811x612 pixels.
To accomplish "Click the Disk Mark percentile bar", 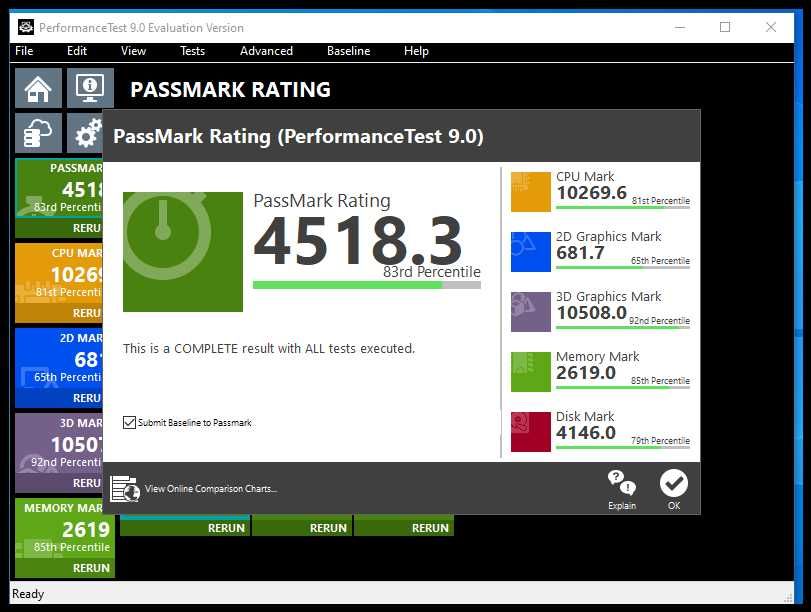I will (623, 447).
